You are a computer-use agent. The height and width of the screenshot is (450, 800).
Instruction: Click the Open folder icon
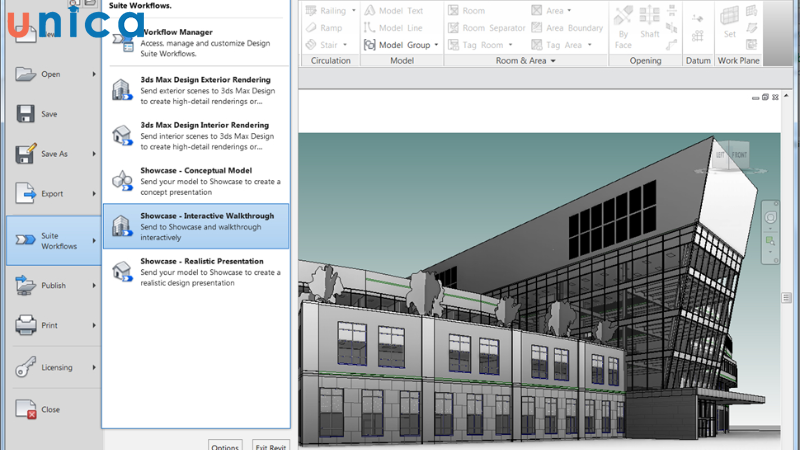[x=25, y=74]
